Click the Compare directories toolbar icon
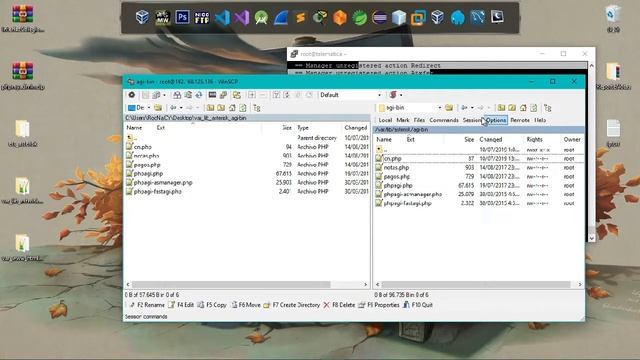Screen dimensions: 640x360 pyautogui.click(x=177, y=95)
